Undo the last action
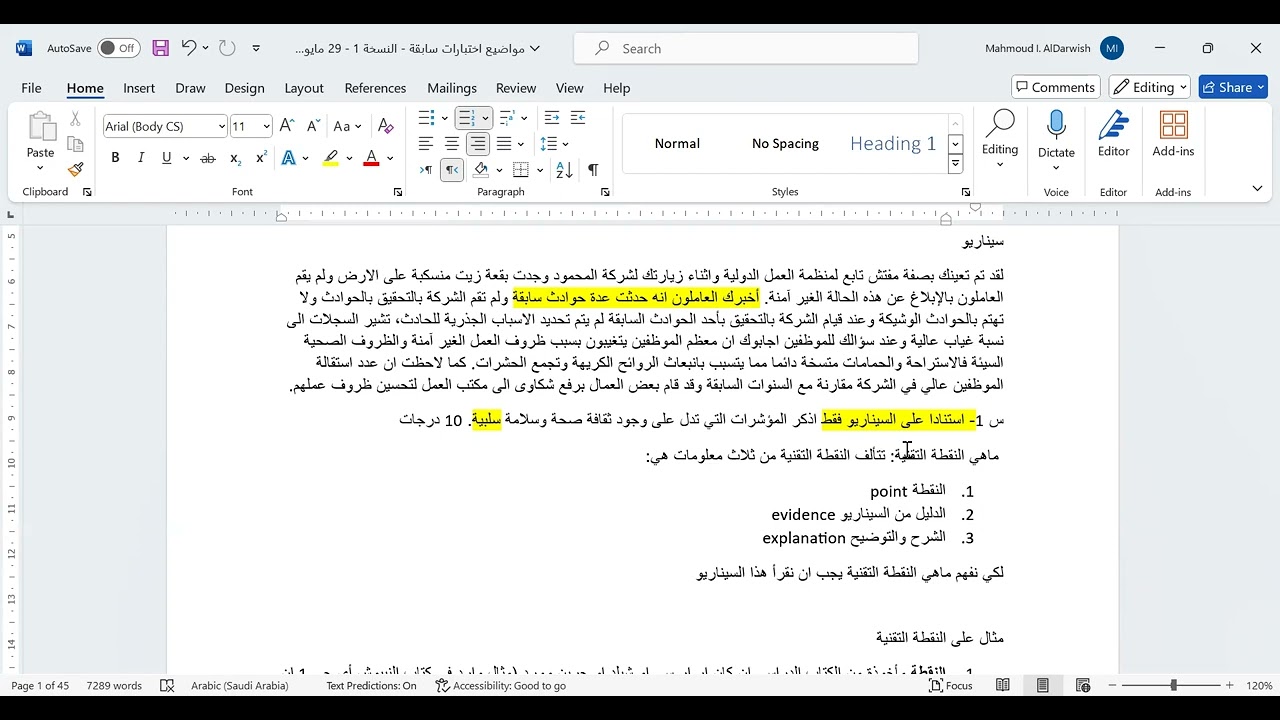 (188, 48)
